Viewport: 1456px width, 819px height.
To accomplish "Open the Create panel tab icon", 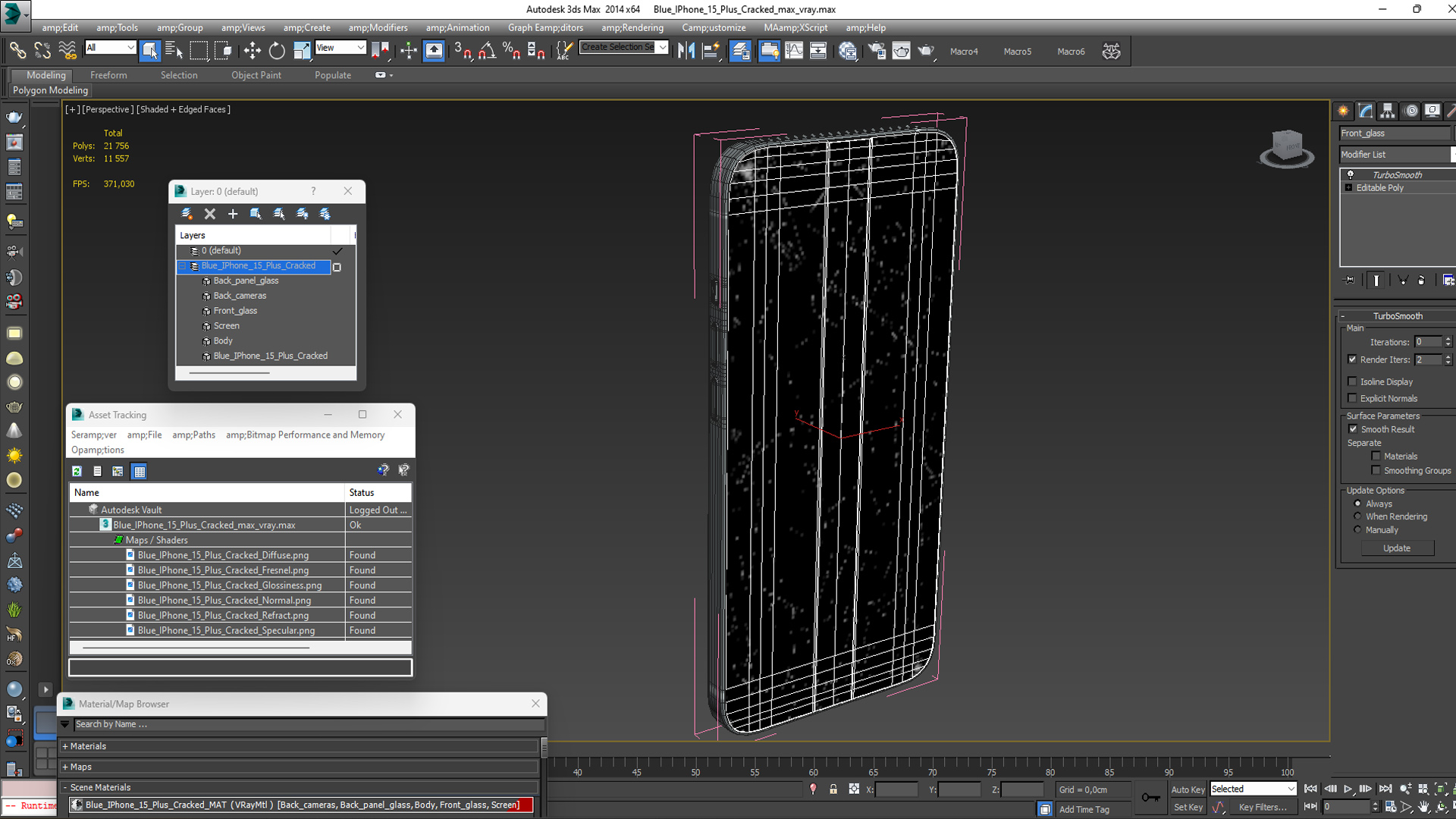I will (1343, 111).
